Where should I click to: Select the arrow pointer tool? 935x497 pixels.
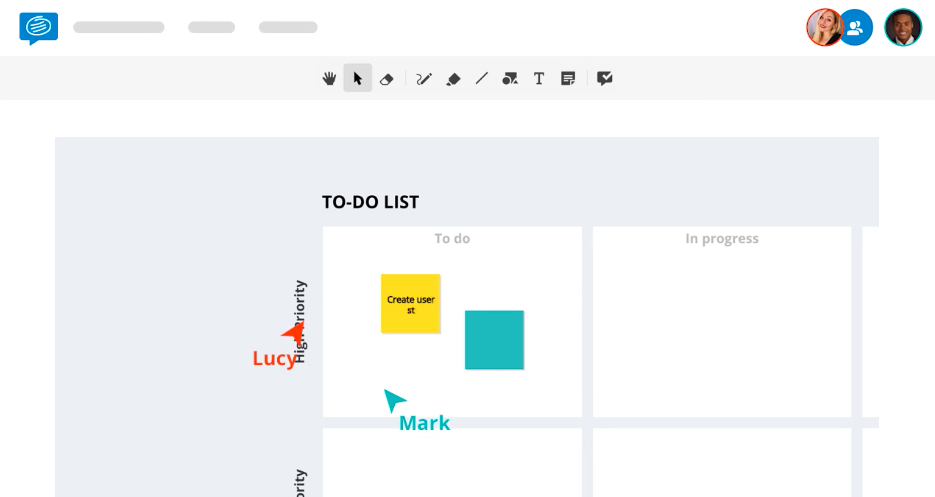point(358,78)
